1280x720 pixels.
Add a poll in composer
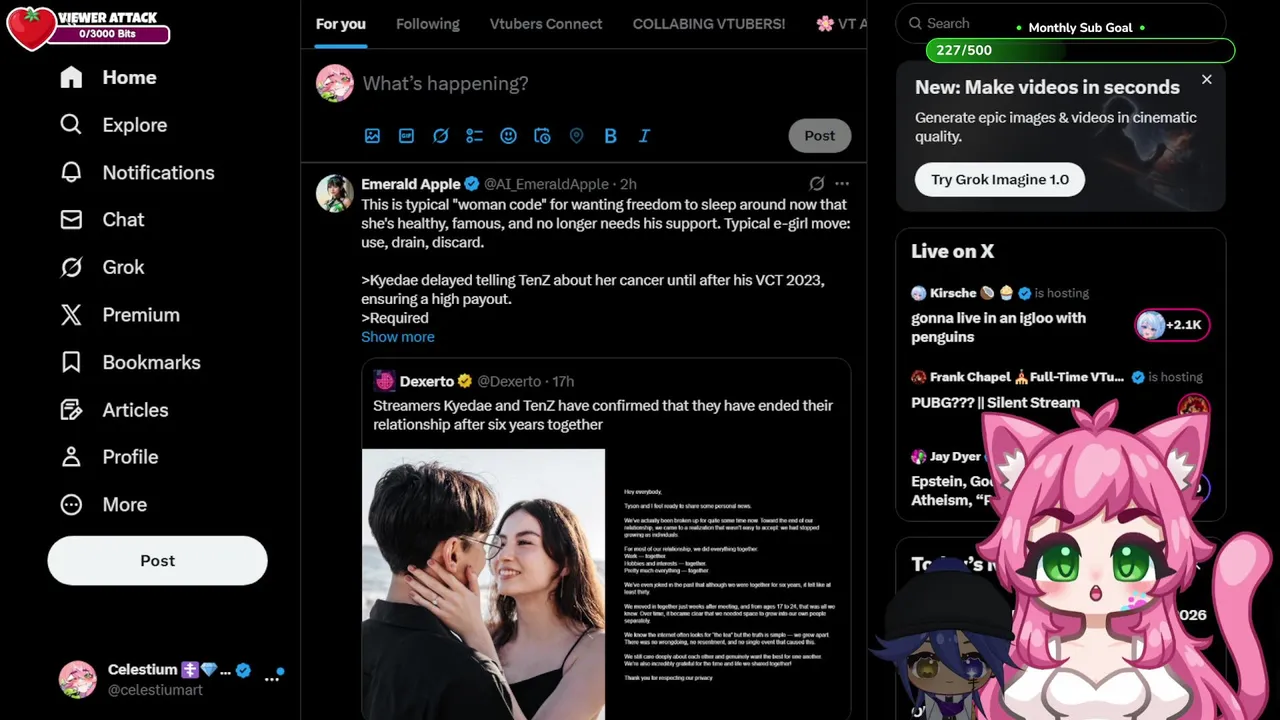coord(474,136)
